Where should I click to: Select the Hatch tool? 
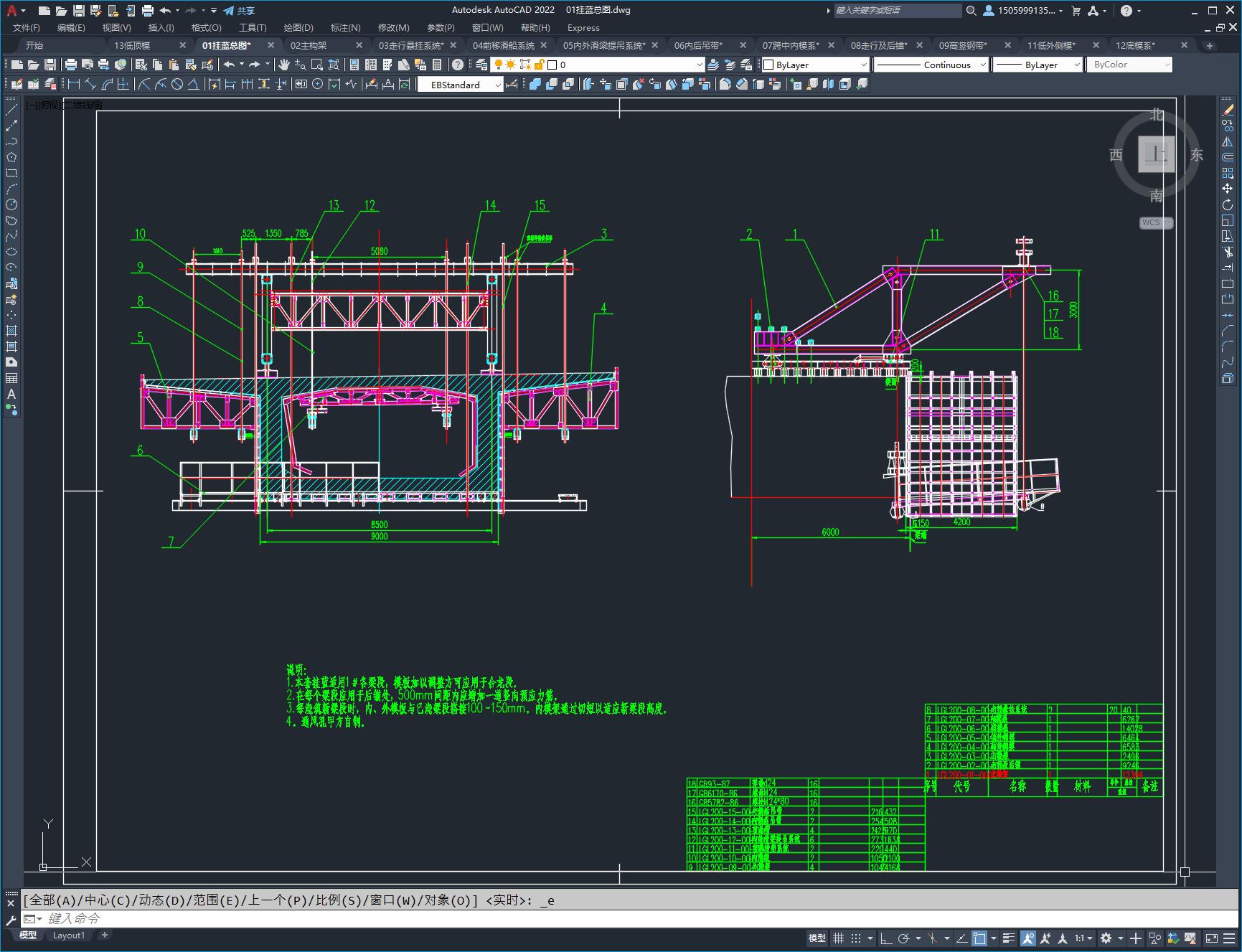point(11,331)
